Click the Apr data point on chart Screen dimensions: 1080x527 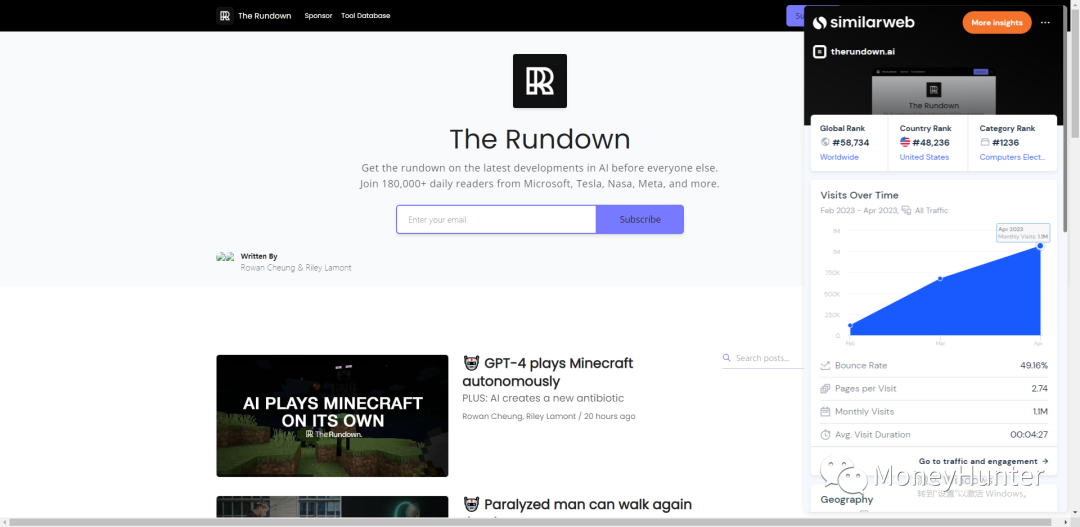1040,246
